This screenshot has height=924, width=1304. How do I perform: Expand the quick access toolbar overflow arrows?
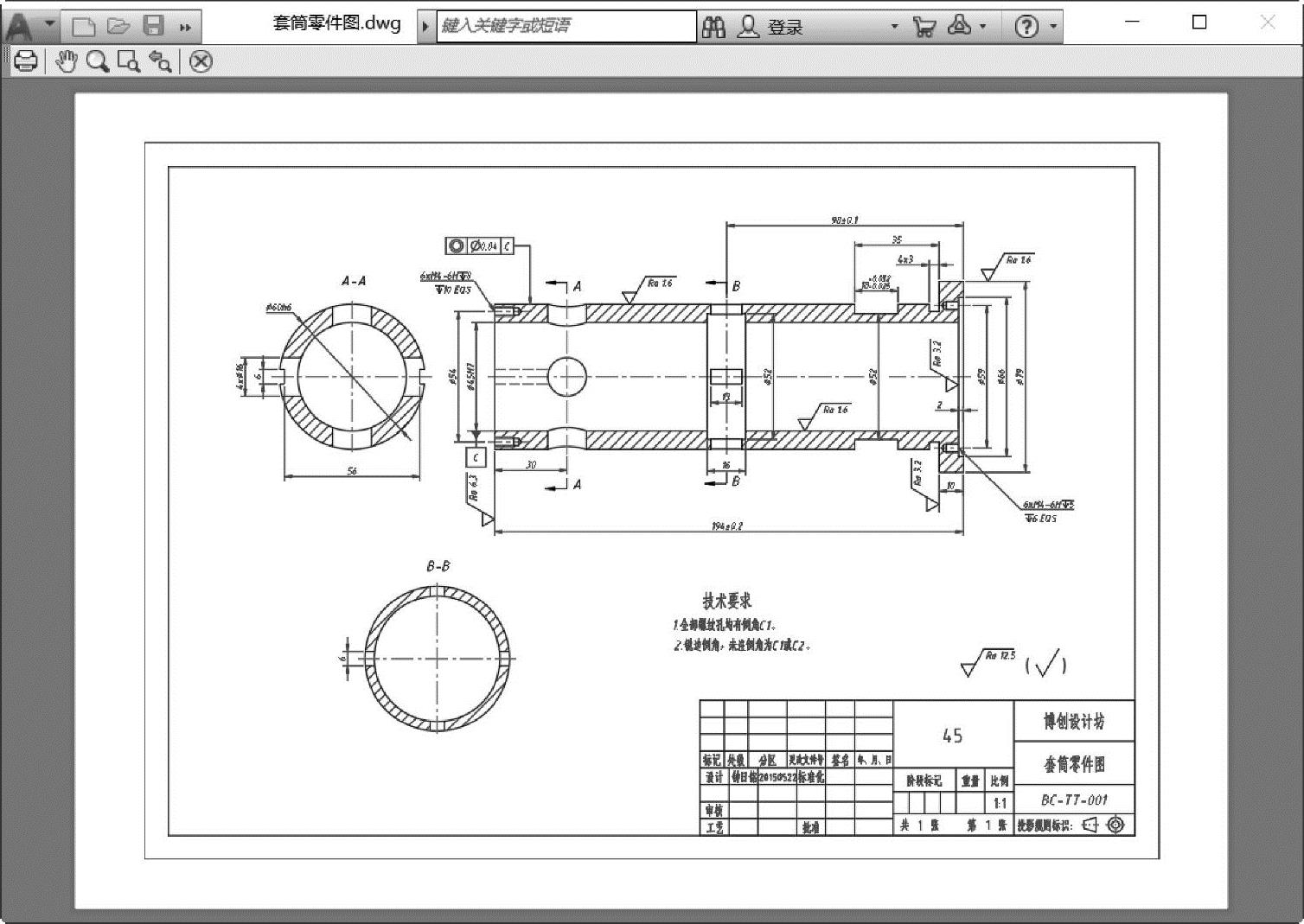click(x=185, y=27)
